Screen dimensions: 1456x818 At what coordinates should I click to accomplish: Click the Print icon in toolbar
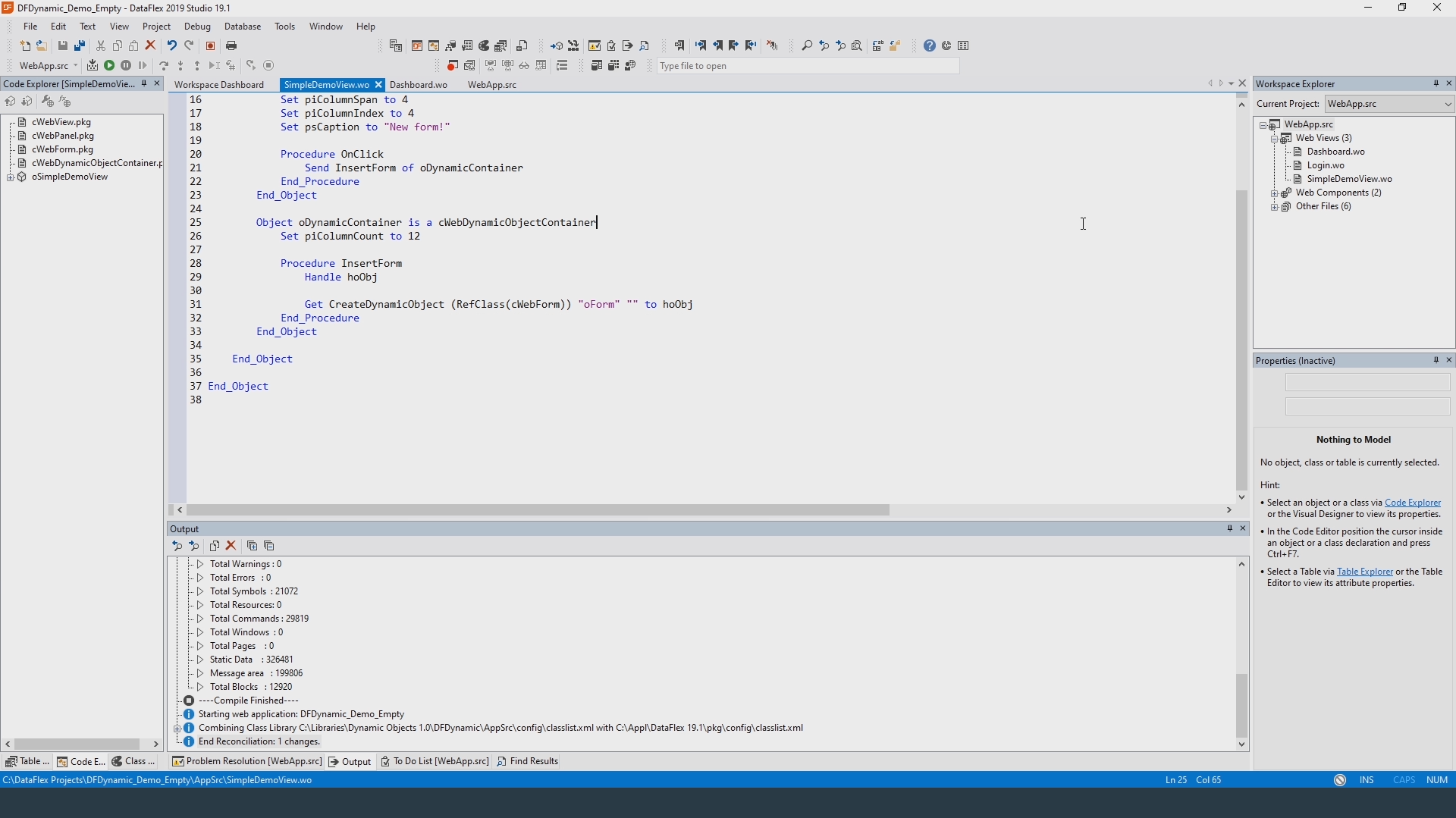pos(232,46)
